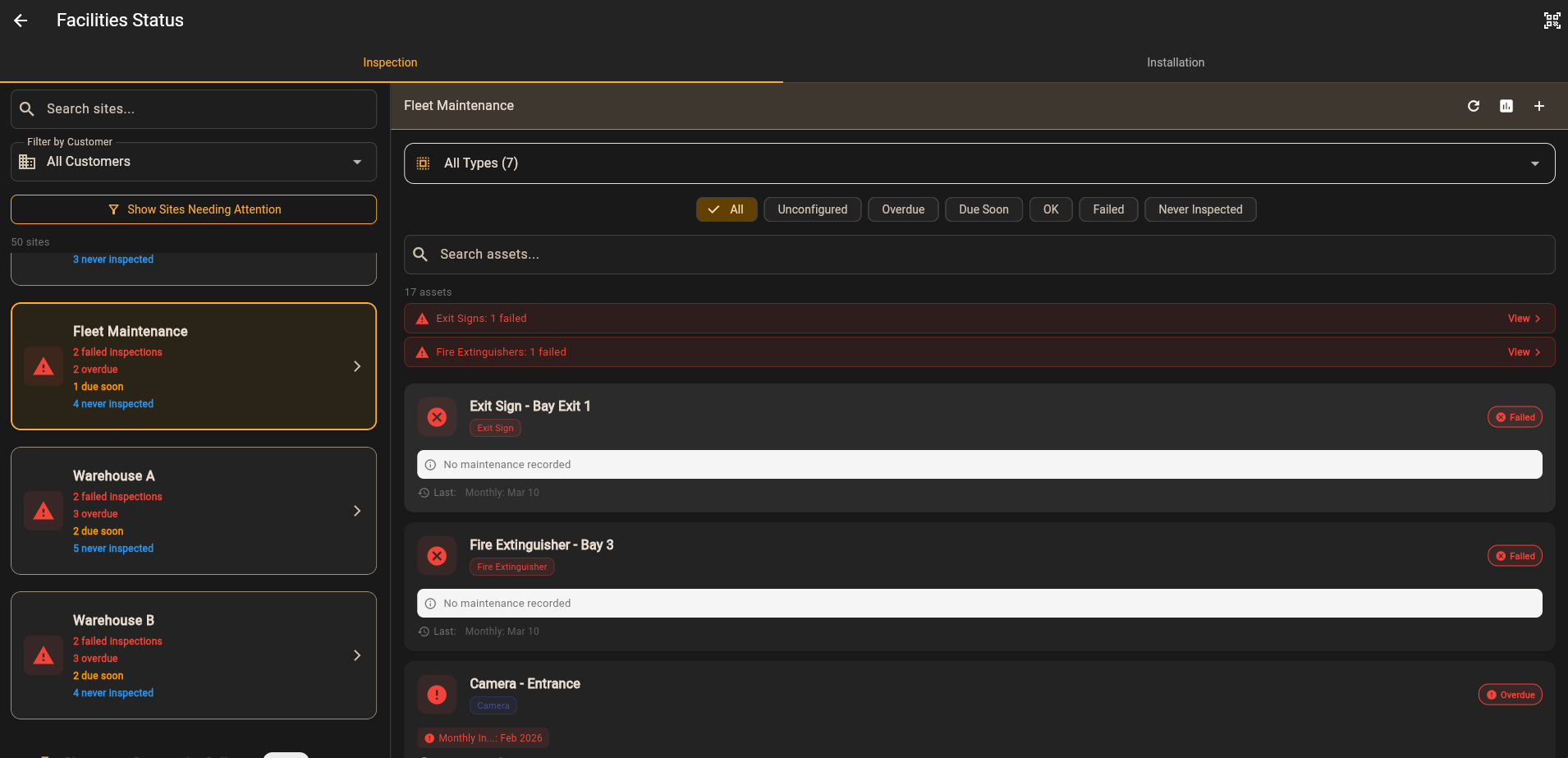Expand the Fleet Maintenance site chevron
1568x758 pixels.
pos(357,366)
